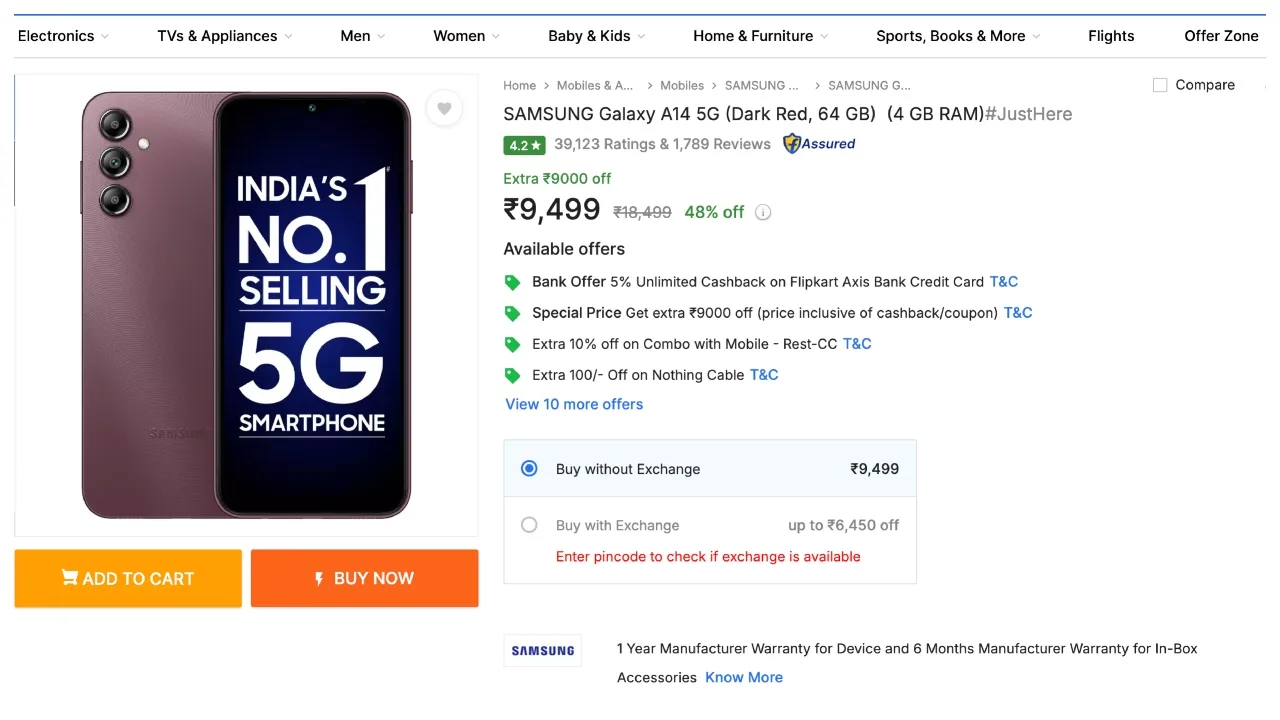Click the Flipkart Assured badge
This screenshot has width=1280, height=720.
[819, 143]
